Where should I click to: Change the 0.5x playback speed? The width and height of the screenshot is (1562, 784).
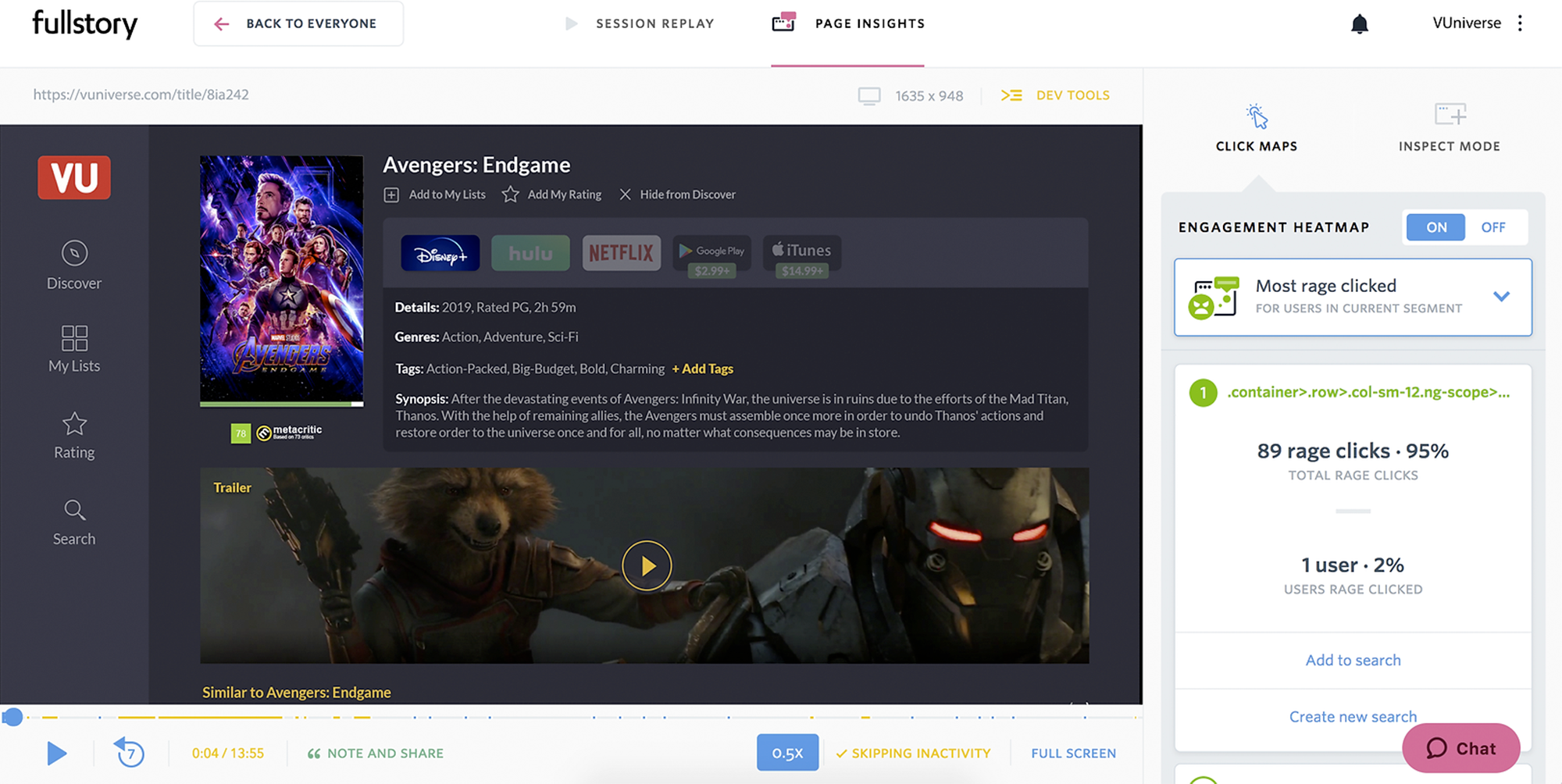(x=787, y=753)
